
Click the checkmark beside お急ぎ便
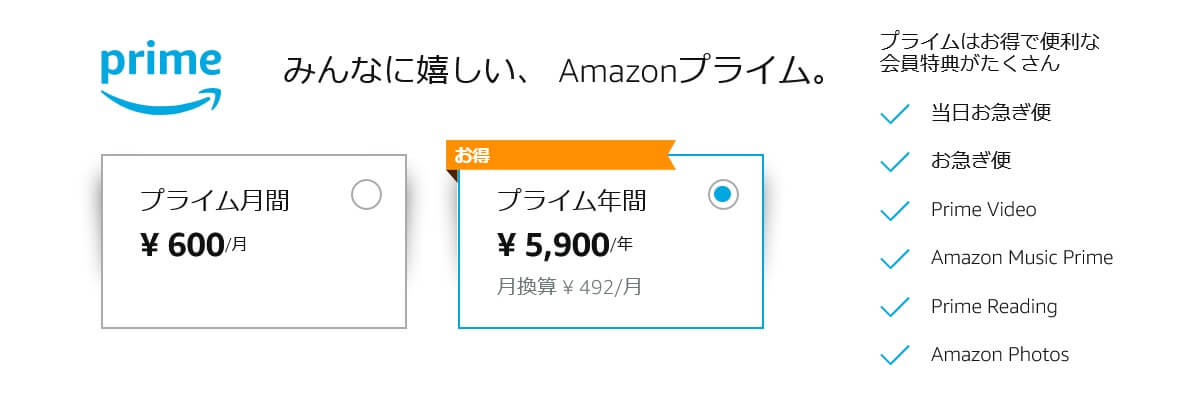click(893, 162)
